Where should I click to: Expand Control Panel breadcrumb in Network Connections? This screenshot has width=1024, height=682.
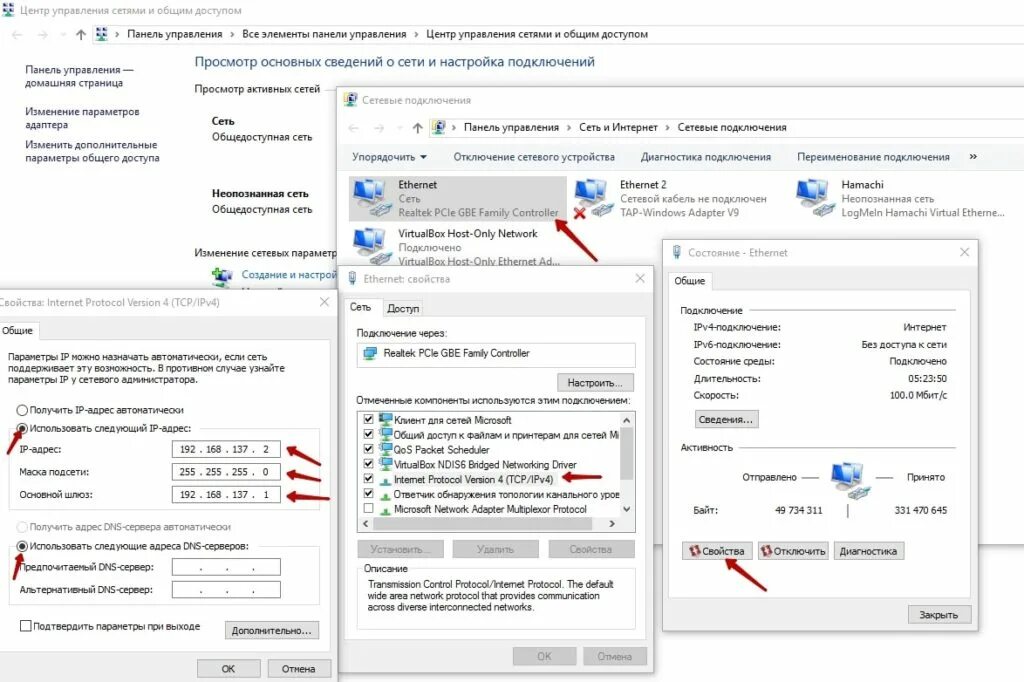pyautogui.click(x=569, y=127)
